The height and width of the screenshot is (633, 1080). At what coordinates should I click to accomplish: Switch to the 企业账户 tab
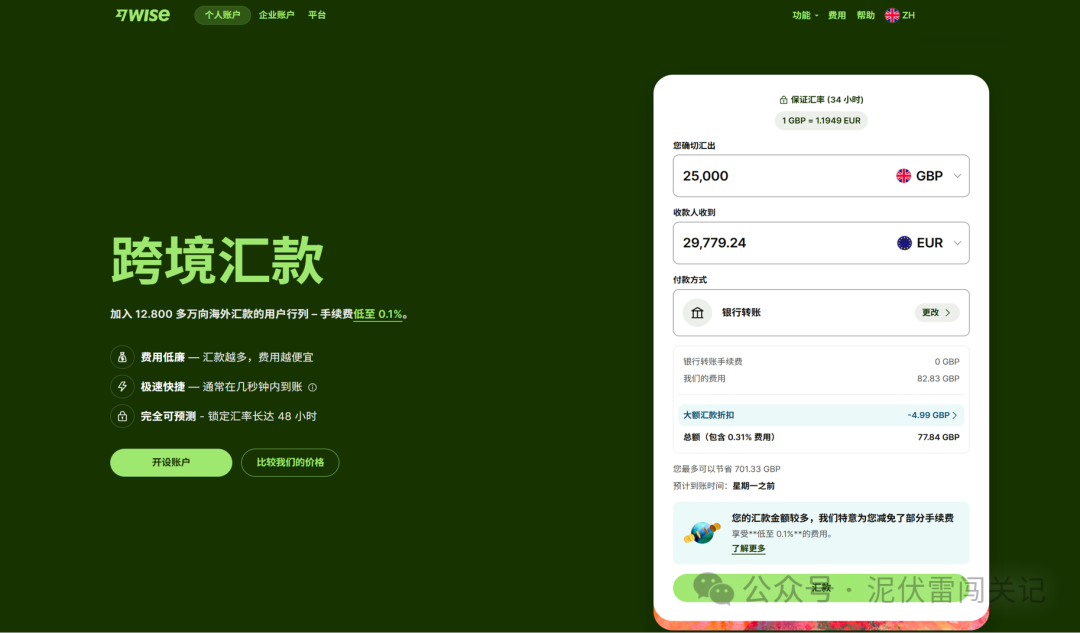(277, 14)
